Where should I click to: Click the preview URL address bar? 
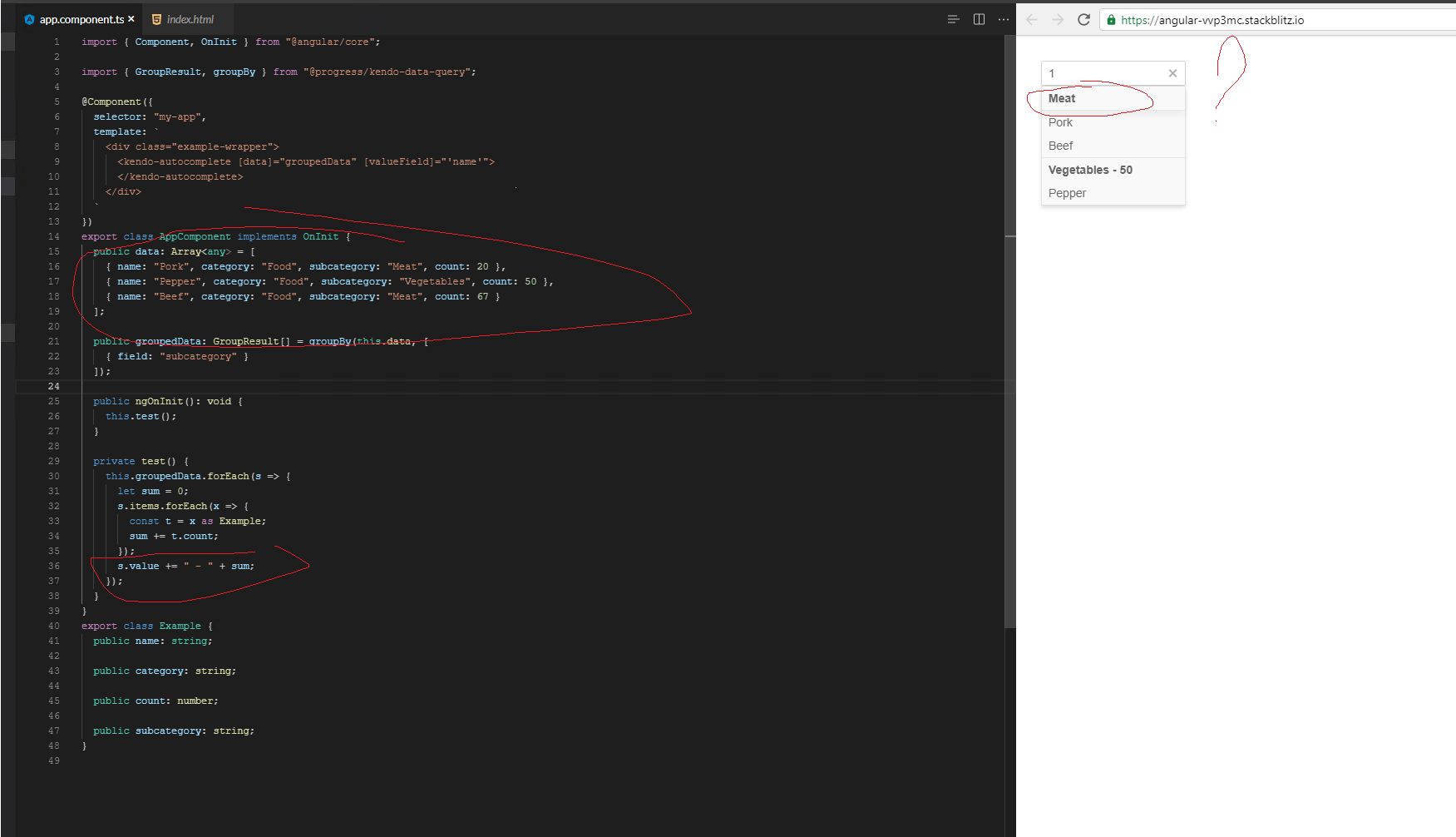point(1247,20)
